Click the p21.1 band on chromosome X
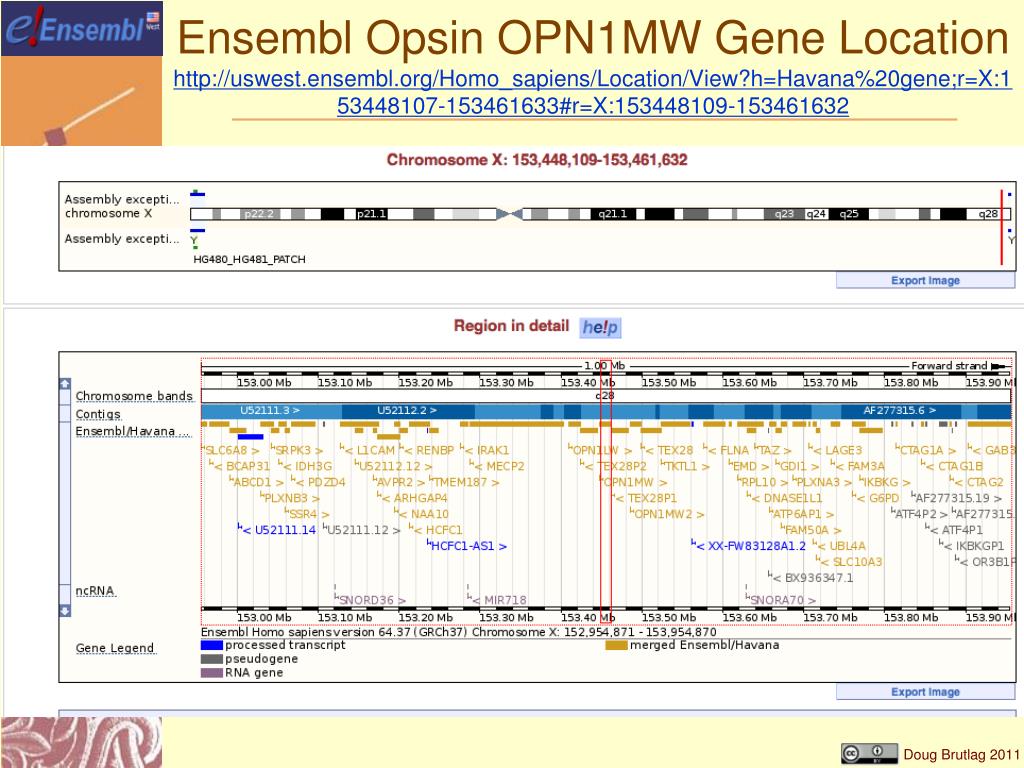This screenshot has height=768, width=1024. click(x=372, y=214)
